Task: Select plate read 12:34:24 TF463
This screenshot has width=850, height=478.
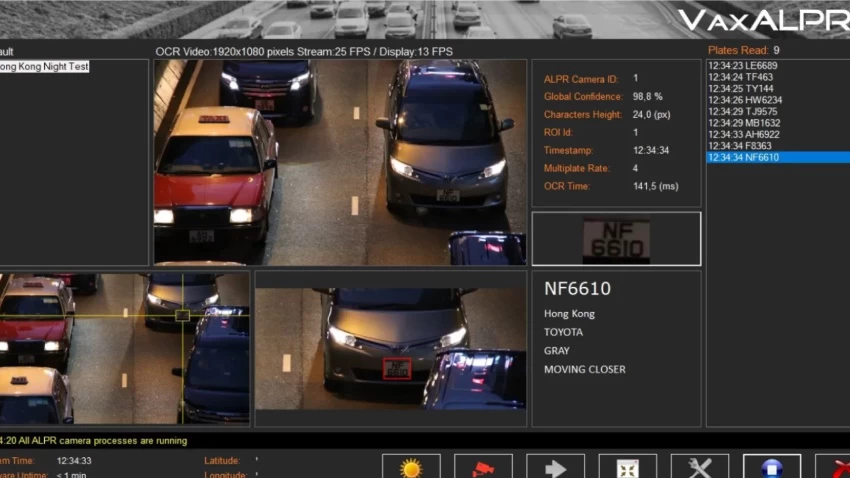Action: (x=739, y=77)
